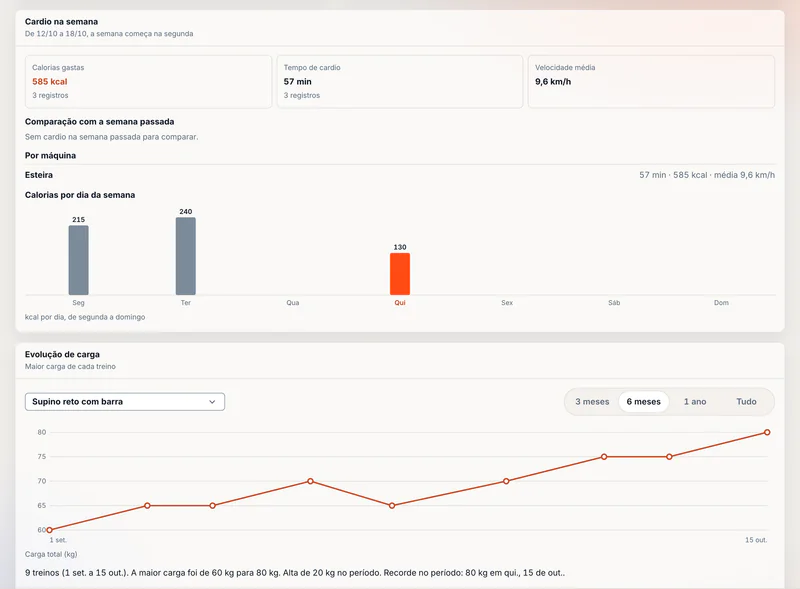
Task: Click the highlighted "Qui" day label
Action: 400,303
